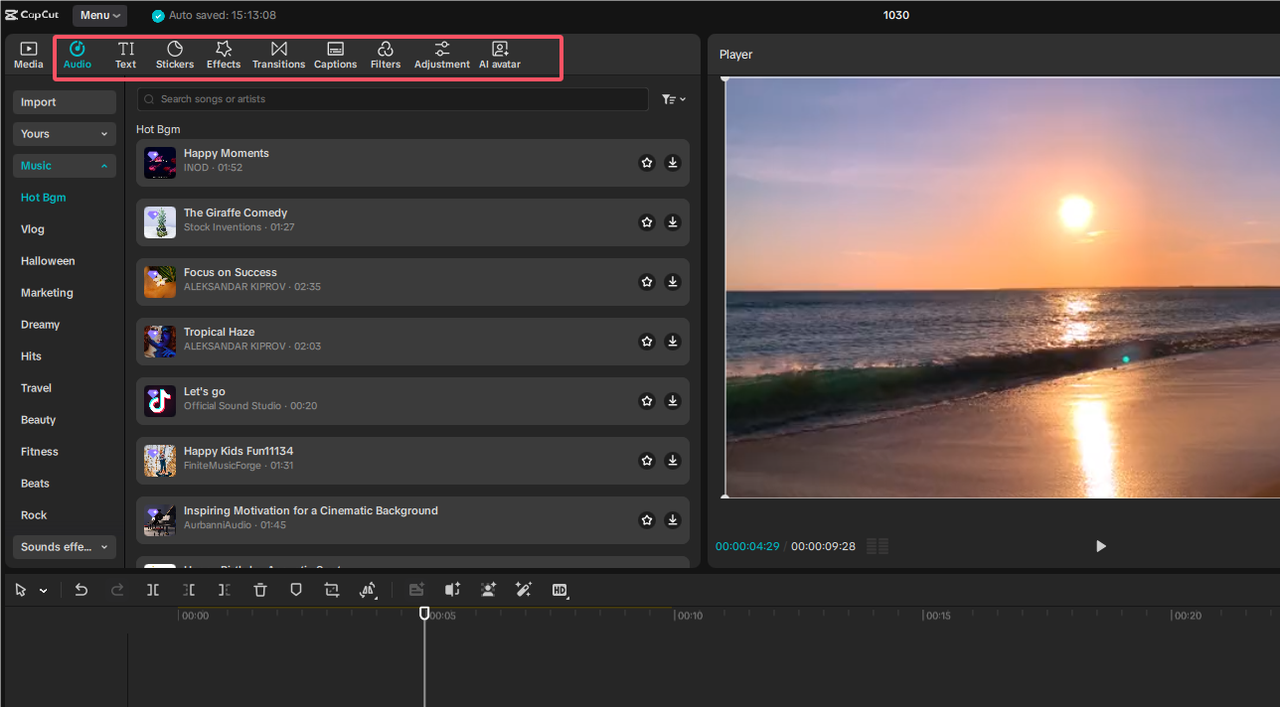Collapse the Music category list
The width and height of the screenshot is (1280, 707).
pyautogui.click(x=64, y=165)
